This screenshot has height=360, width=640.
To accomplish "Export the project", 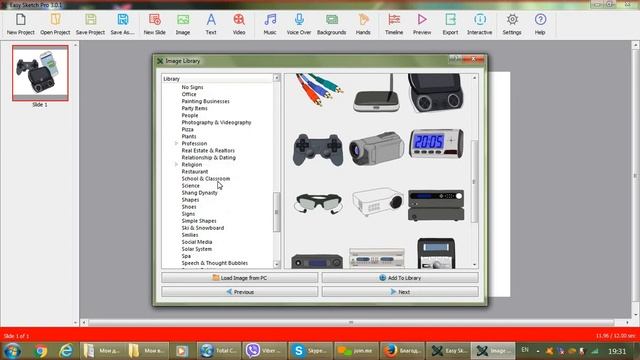I will click(450, 24).
